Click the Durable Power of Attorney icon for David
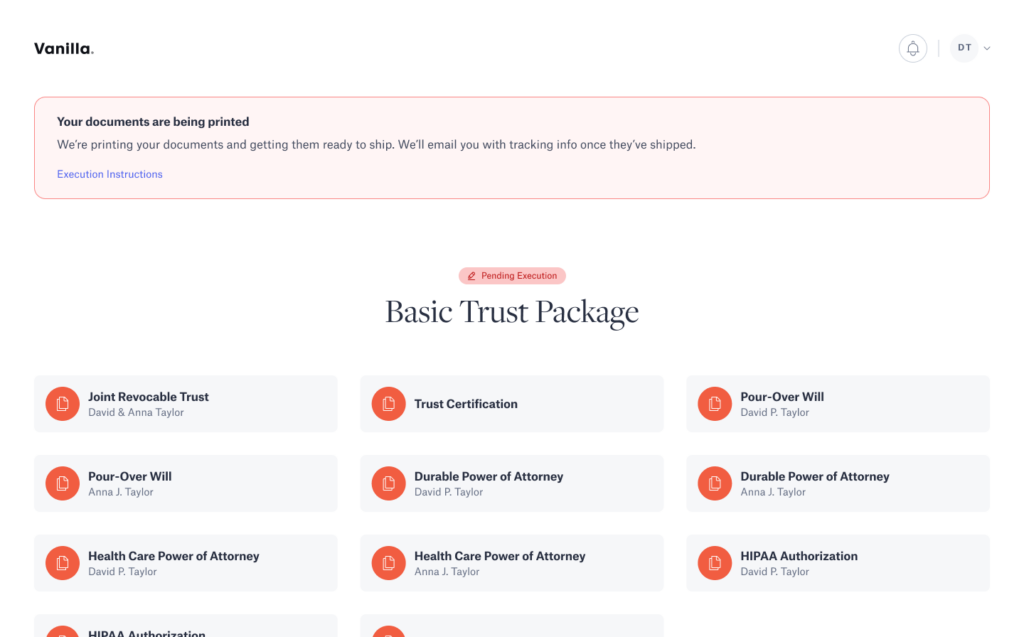 click(388, 483)
